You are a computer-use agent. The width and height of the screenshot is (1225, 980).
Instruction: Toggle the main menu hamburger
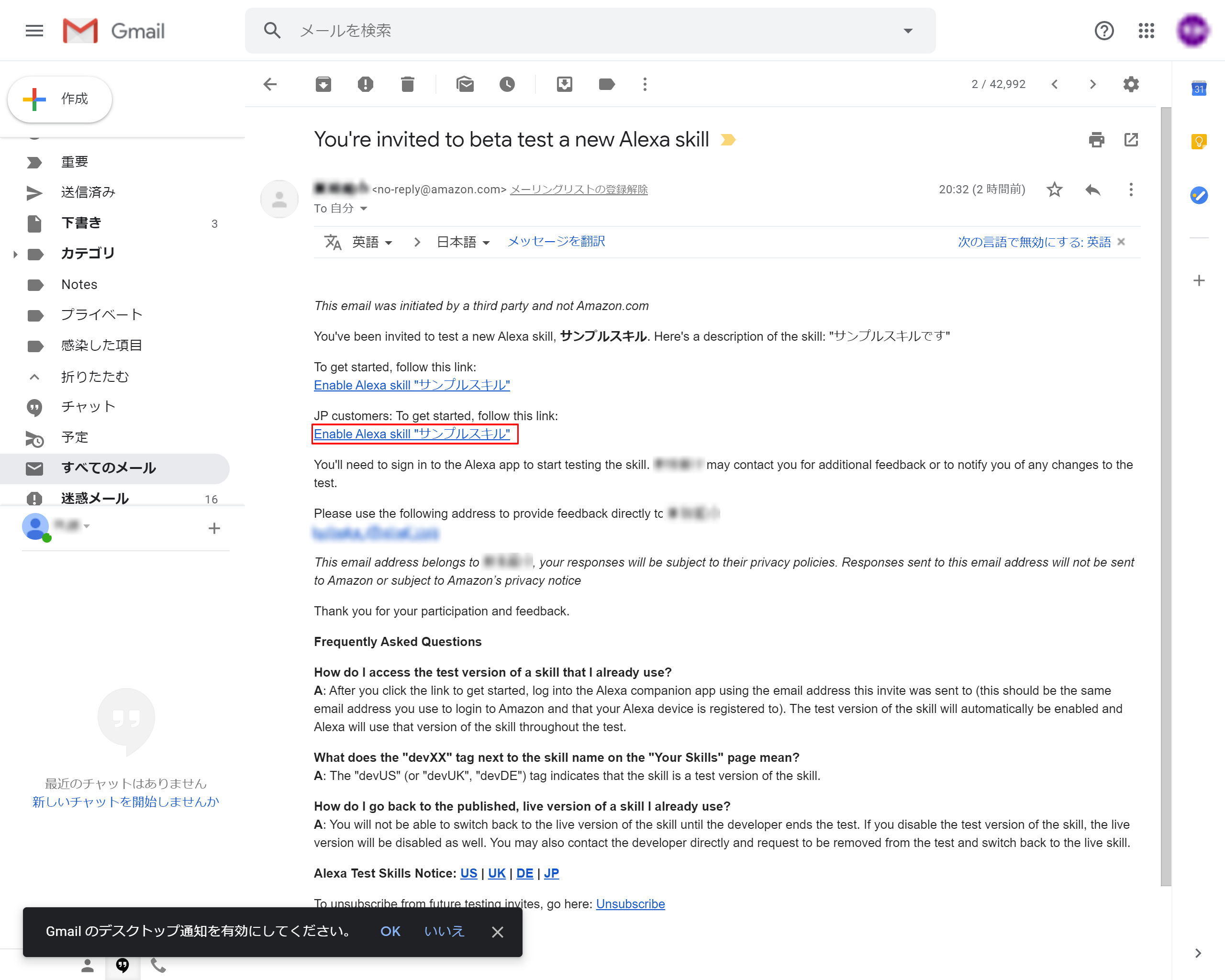coord(34,31)
